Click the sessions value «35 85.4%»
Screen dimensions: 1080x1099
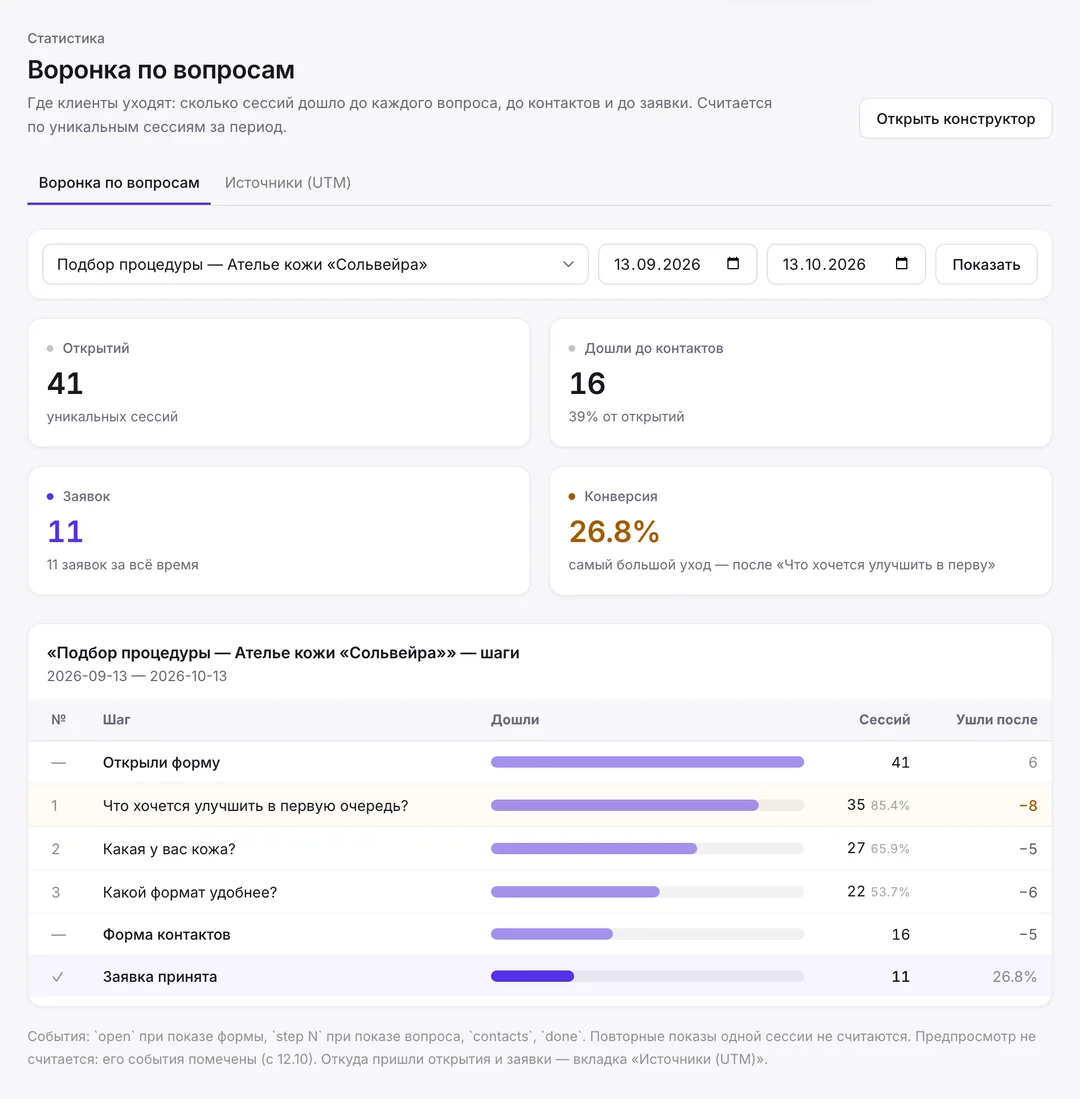tap(878, 805)
